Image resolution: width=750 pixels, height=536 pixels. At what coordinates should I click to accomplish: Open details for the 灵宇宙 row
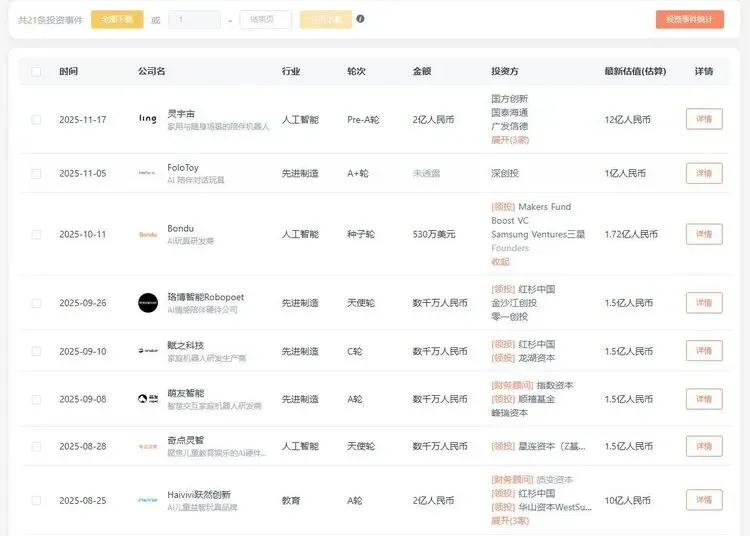tap(704, 119)
